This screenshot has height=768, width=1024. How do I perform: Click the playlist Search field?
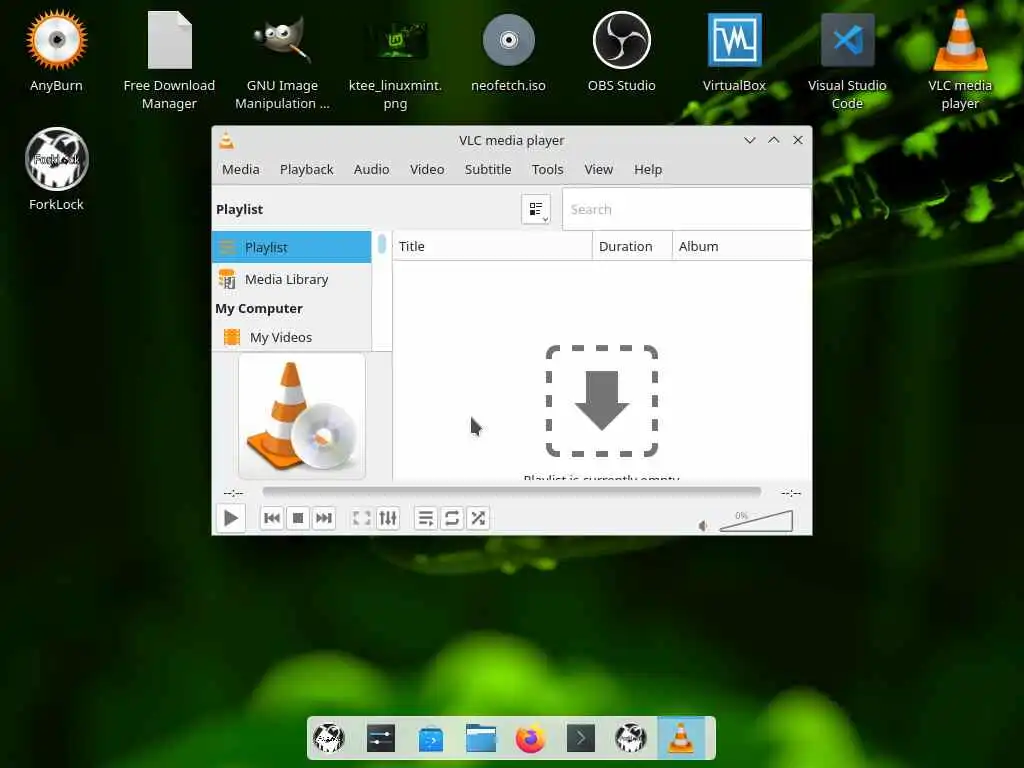pos(686,209)
